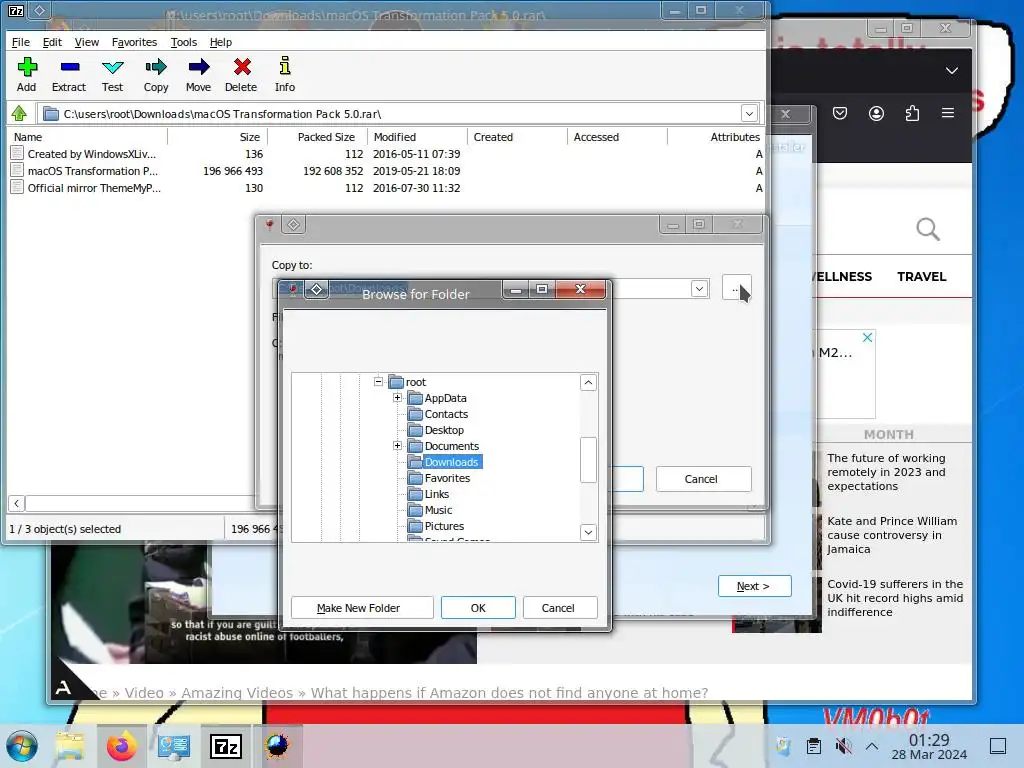This screenshot has width=1024, height=768.
Task: Open the Covid-19 sufferers article link
Action: (x=895, y=598)
